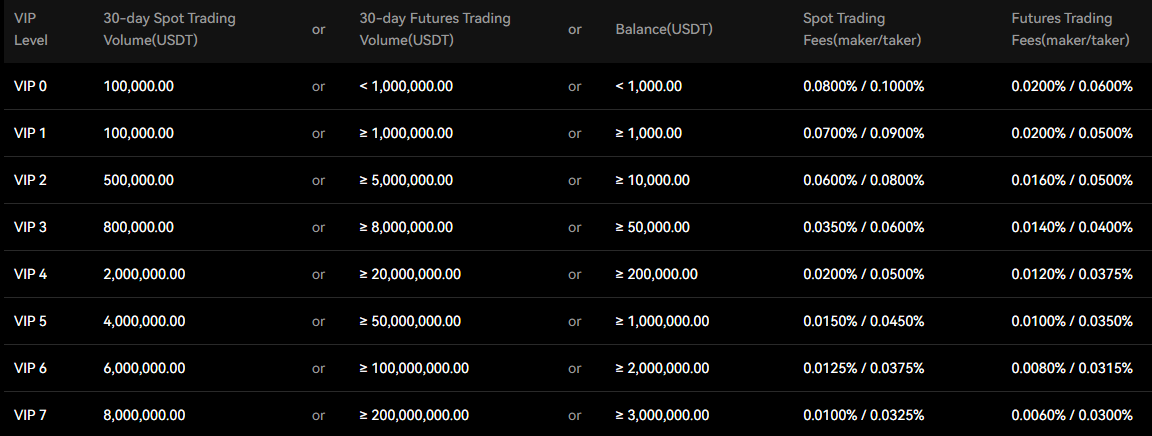Select VIP 3 spot volume 800,000.00
The height and width of the screenshot is (436, 1152).
[139, 227]
